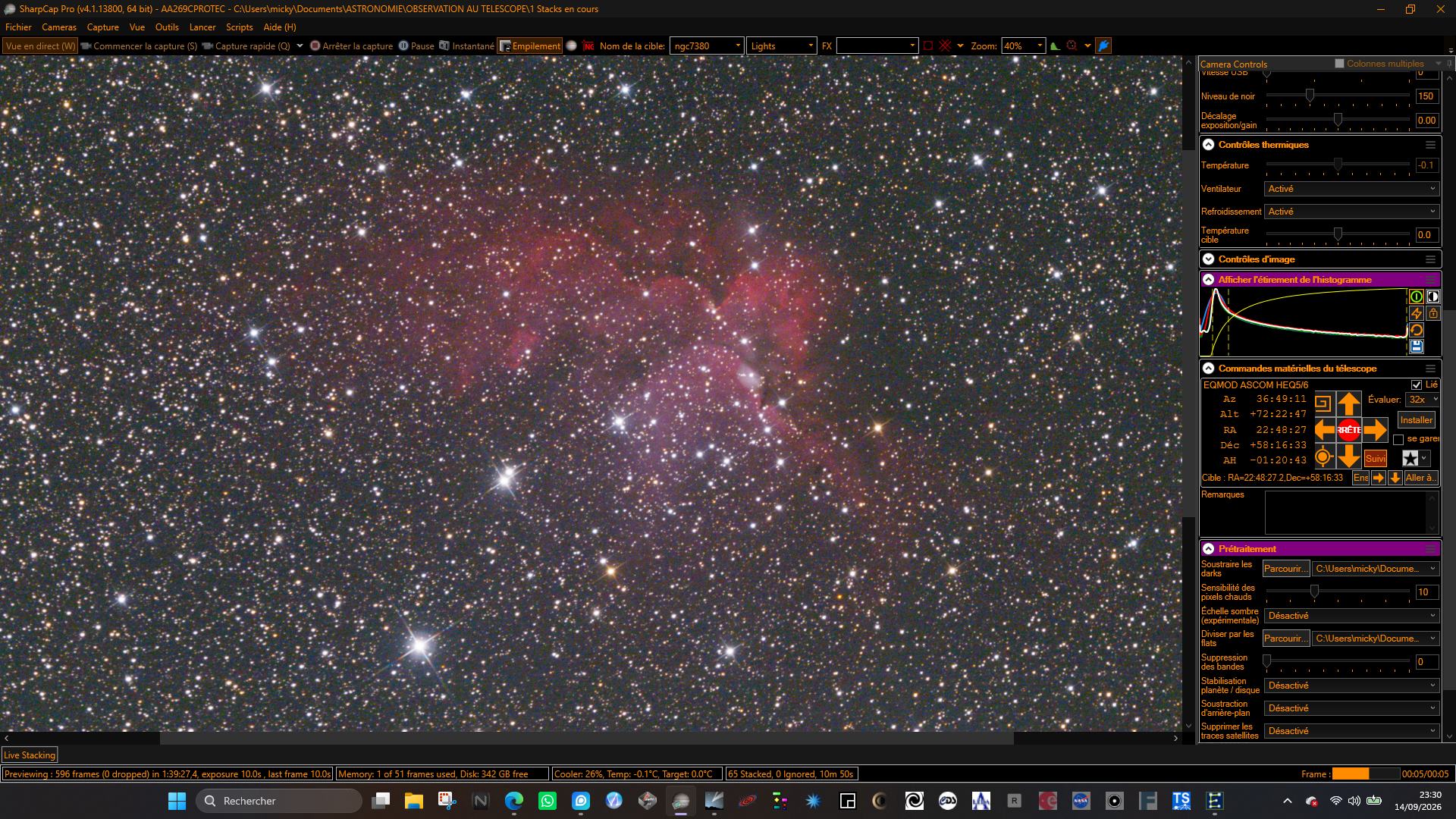Click Parcourir next to Soustraire les darks
The image size is (1456, 819).
(x=1285, y=569)
